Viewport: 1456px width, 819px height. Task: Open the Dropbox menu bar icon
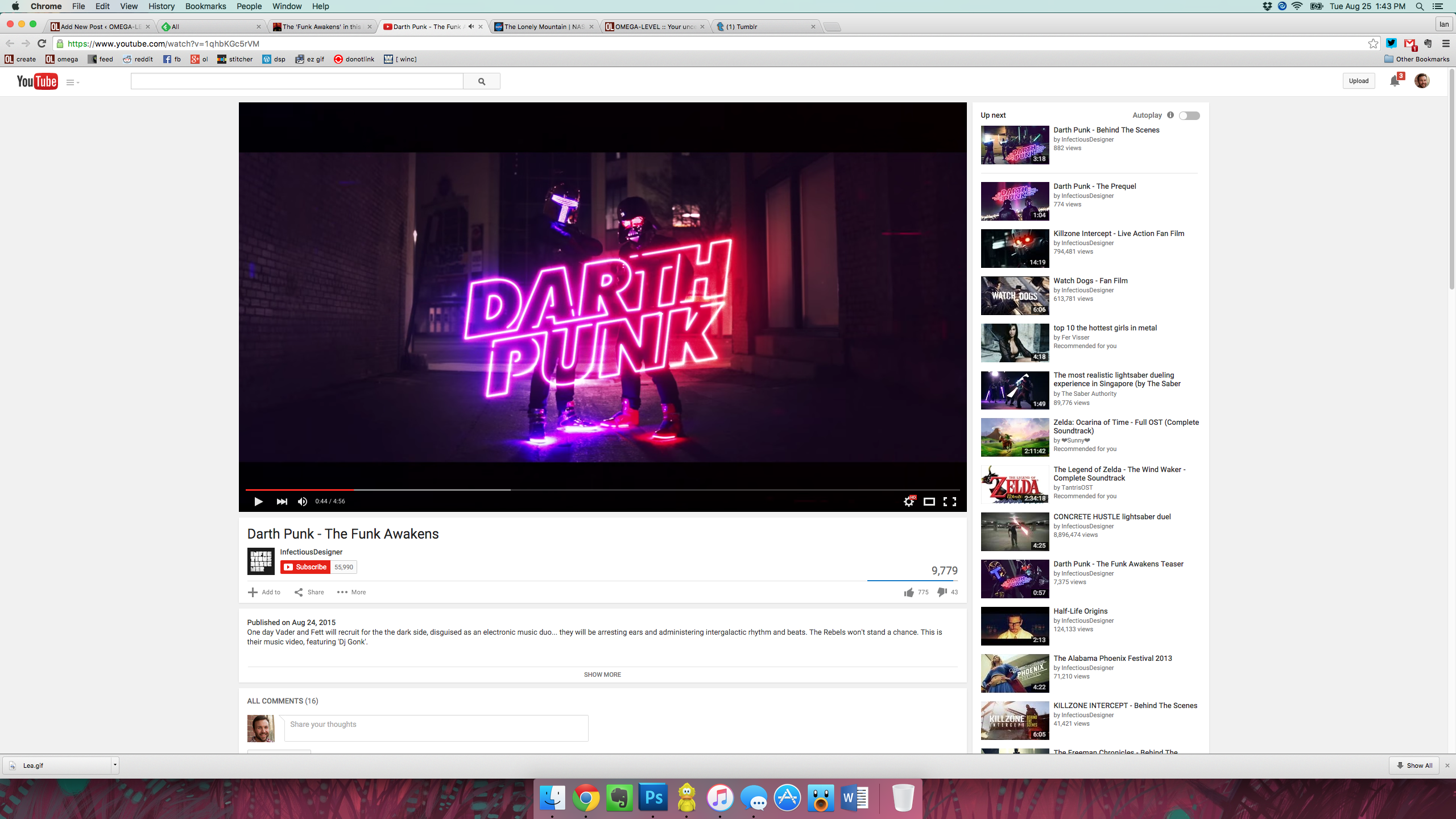(1267, 6)
